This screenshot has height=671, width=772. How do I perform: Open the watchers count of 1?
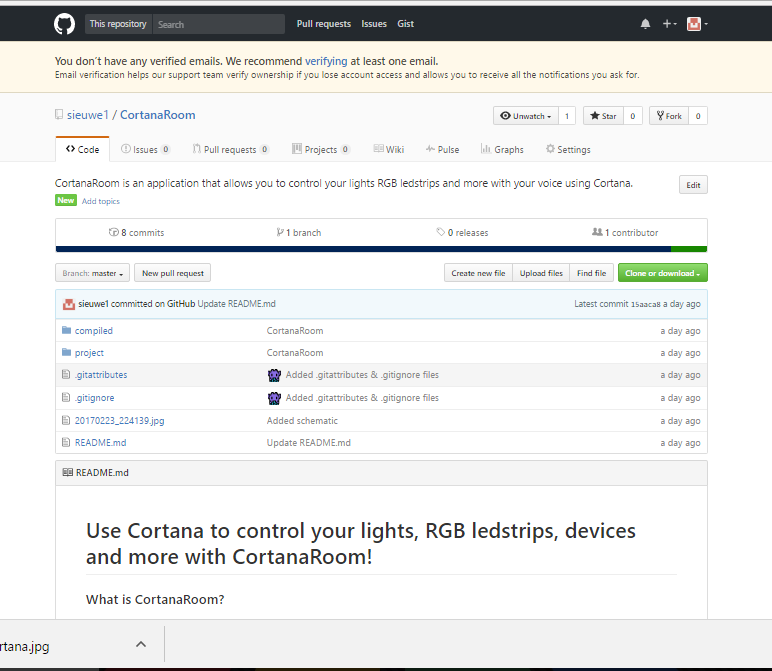click(567, 116)
